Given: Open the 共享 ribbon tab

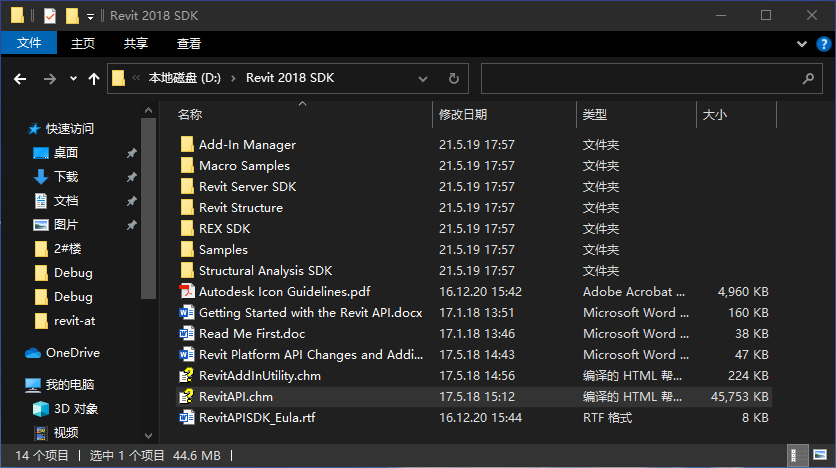Looking at the screenshot, I should (x=135, y=43).
